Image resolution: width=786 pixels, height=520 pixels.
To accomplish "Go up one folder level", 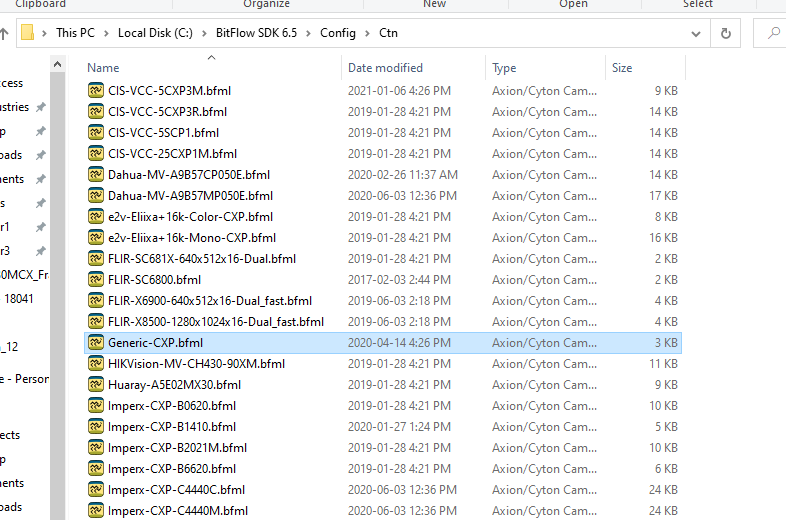I will click(x=4, y=34).
